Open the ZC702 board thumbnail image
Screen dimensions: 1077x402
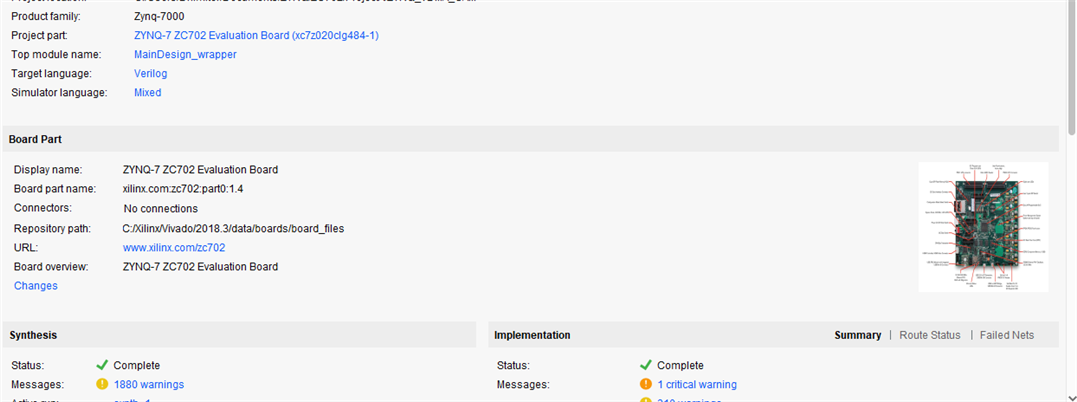(x=983, y=227)
